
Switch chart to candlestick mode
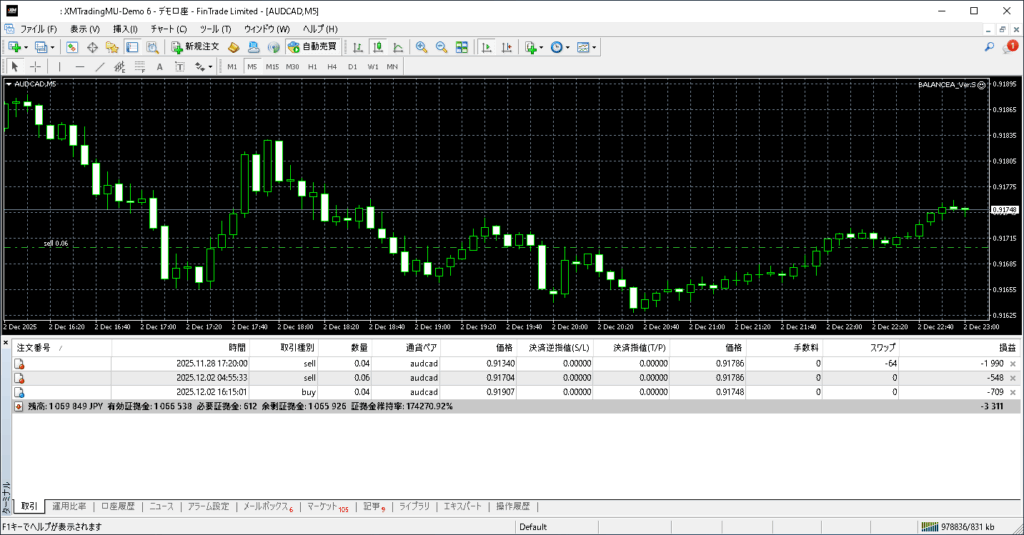[379, 47]
